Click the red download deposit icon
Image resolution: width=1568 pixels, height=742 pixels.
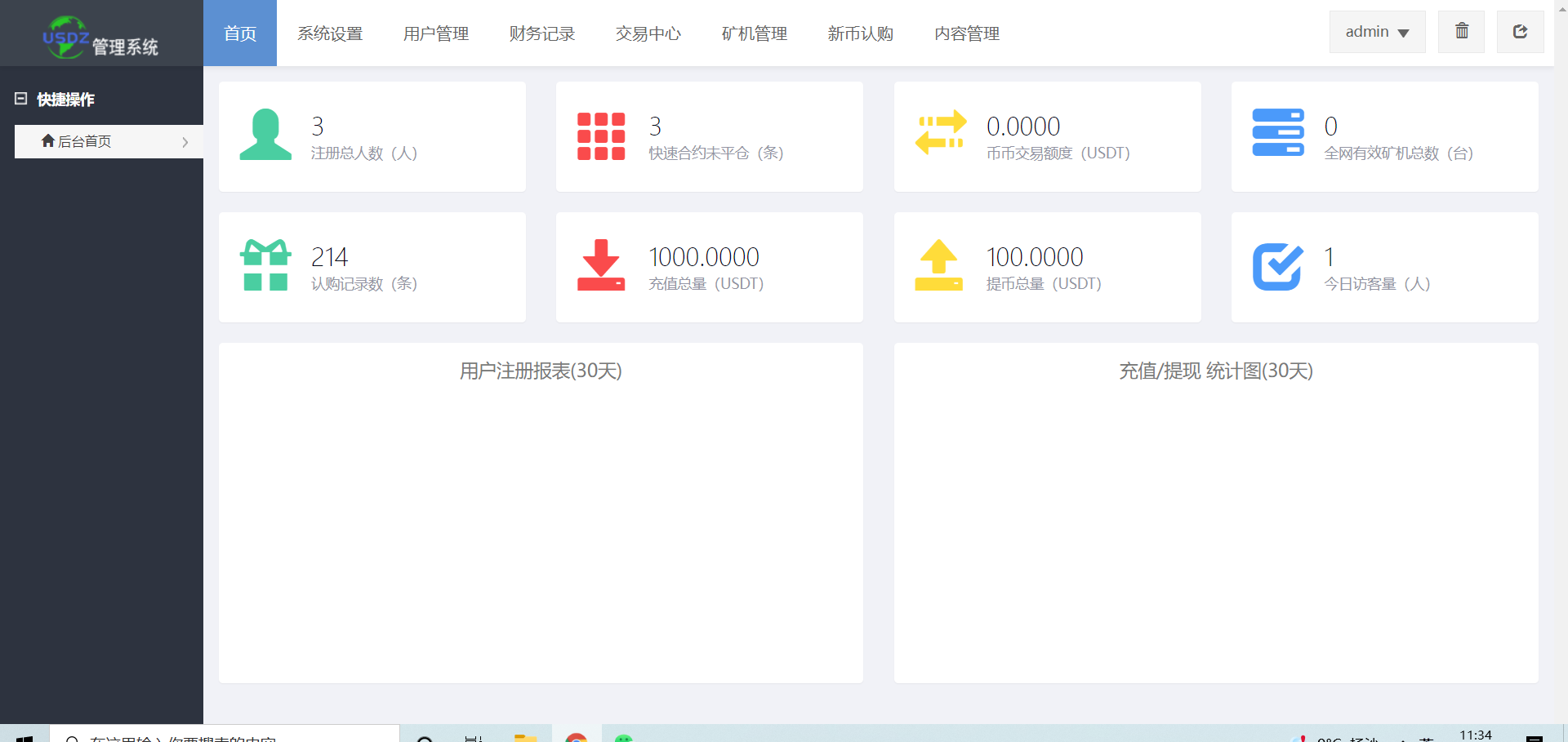pyautogui.click(x=601, y=264)
